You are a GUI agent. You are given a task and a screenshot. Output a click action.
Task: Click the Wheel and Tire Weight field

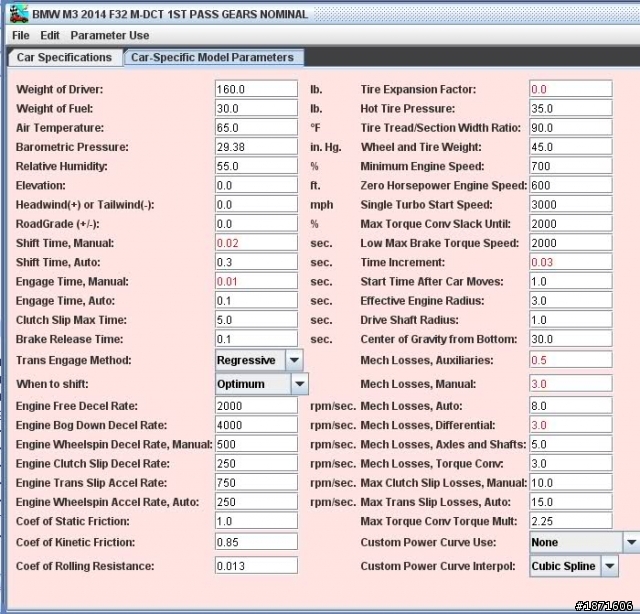tap(571, 147)
